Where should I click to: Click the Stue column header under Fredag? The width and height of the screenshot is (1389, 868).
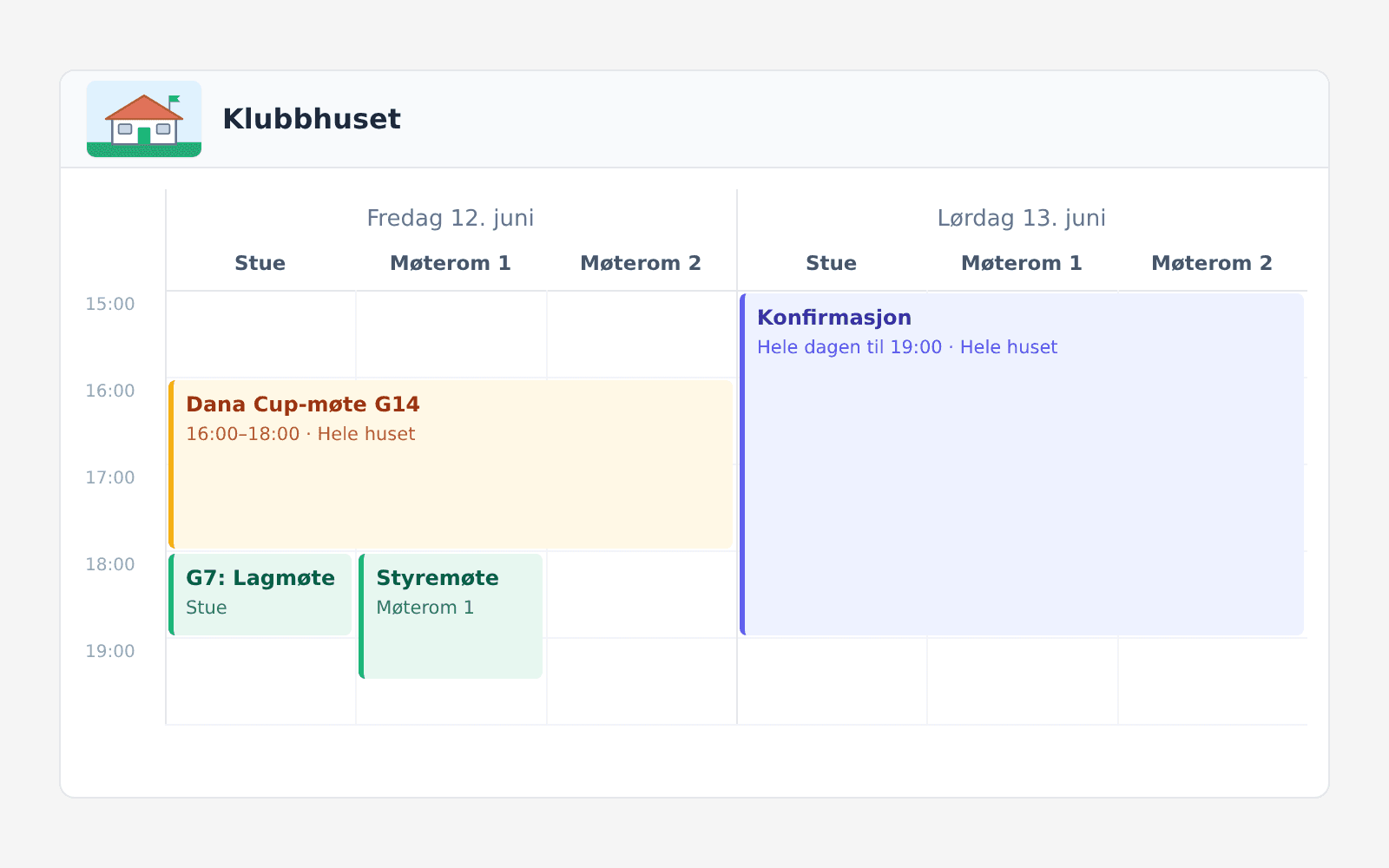[260, 263]
